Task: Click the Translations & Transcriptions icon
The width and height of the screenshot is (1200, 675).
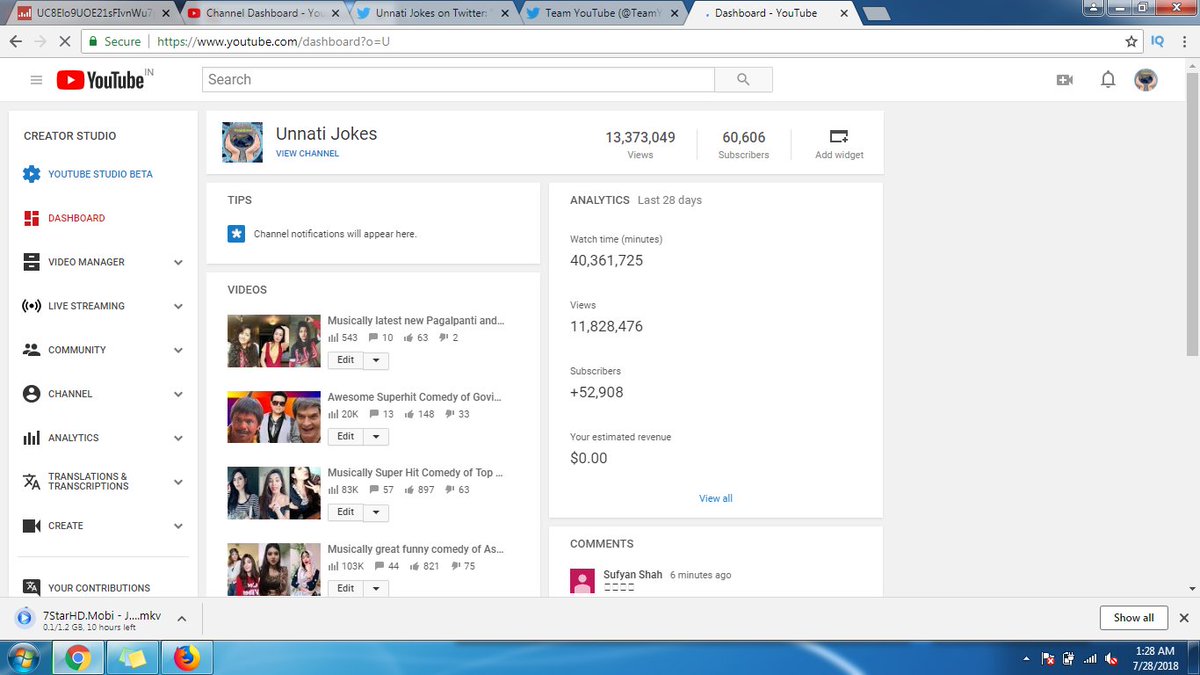Action: (x=31, y=482)
